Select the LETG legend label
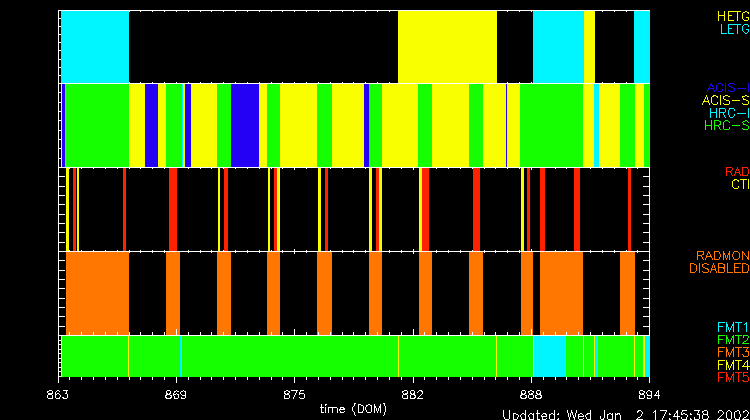This screenshot has height=420, width=750. pyautogui.click(x=733, y=30)
